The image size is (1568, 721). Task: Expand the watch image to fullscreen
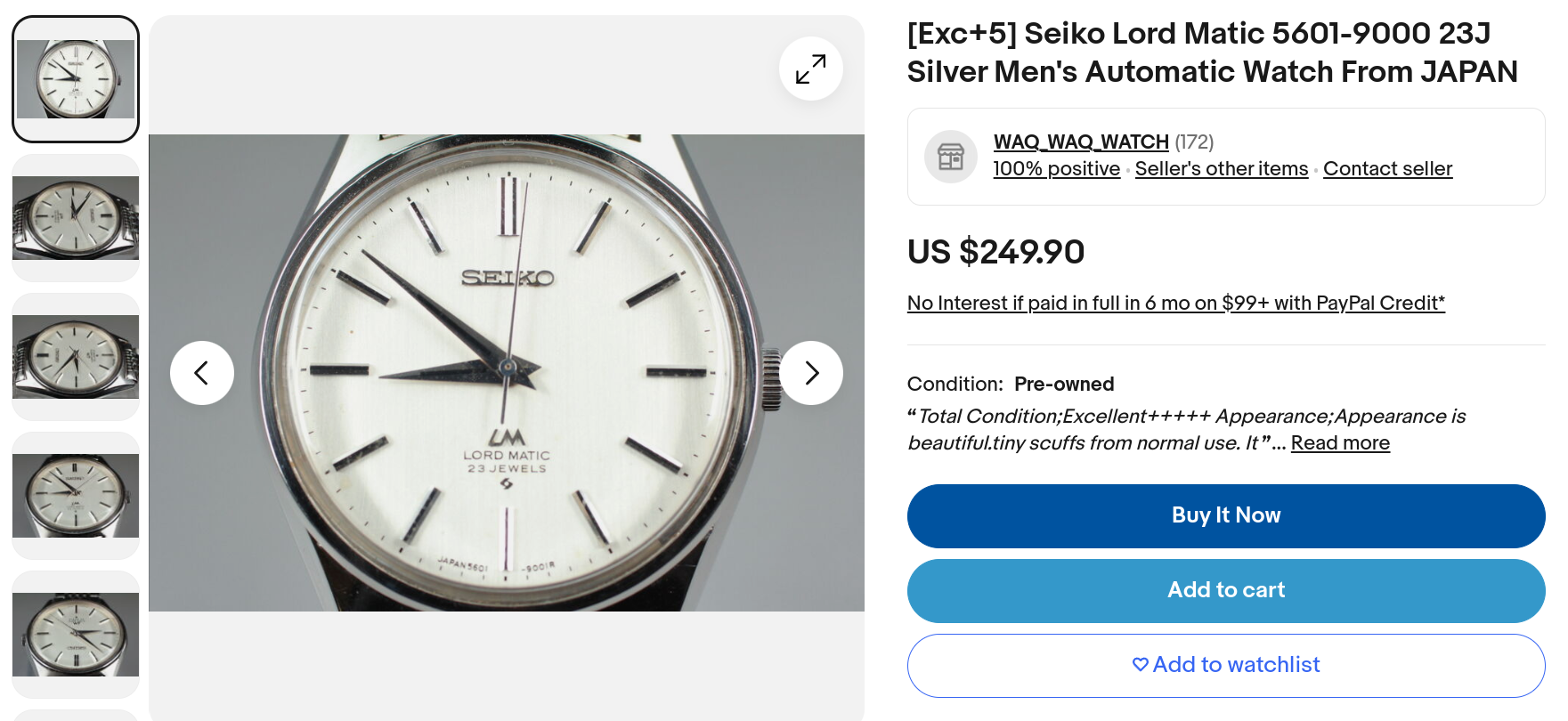point(810,69)
